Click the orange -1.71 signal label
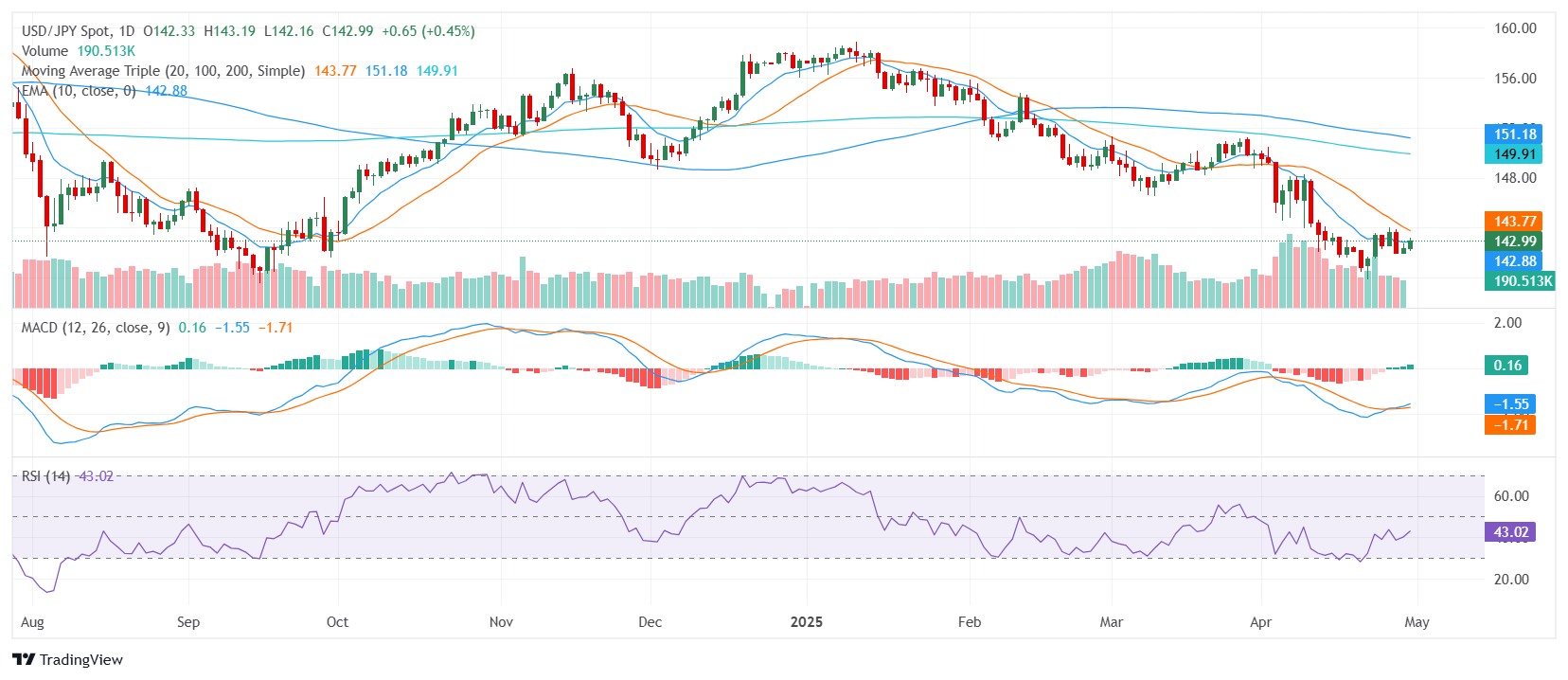 [1510, 424]
